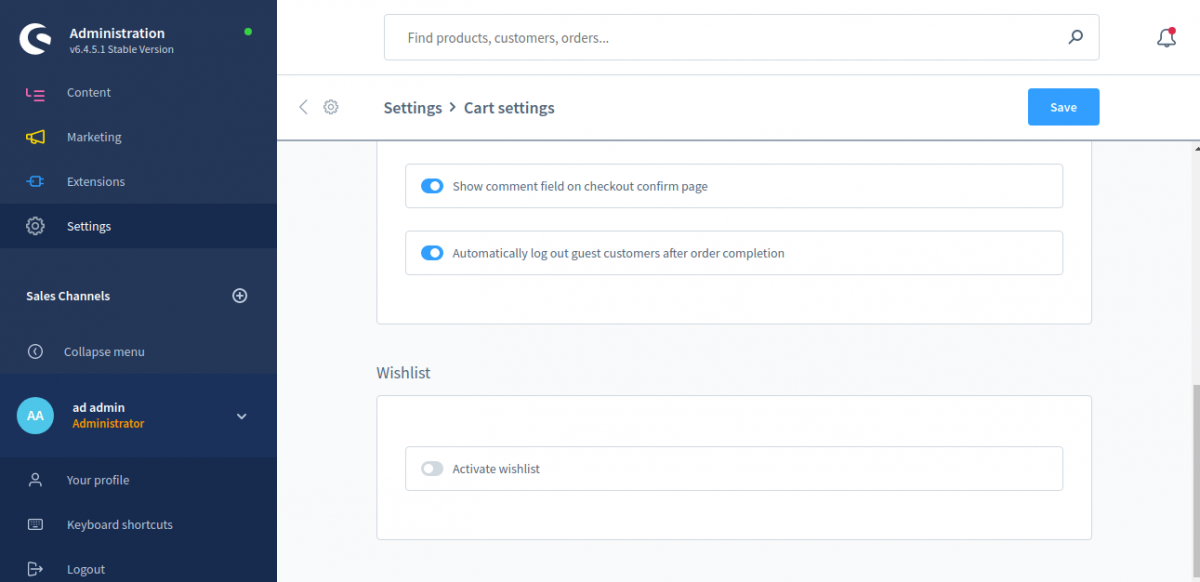Click the gear icon beside breadcrumb
This screenshot has height=582, width=1200.
pyautogui.click(x=331, y=107)
